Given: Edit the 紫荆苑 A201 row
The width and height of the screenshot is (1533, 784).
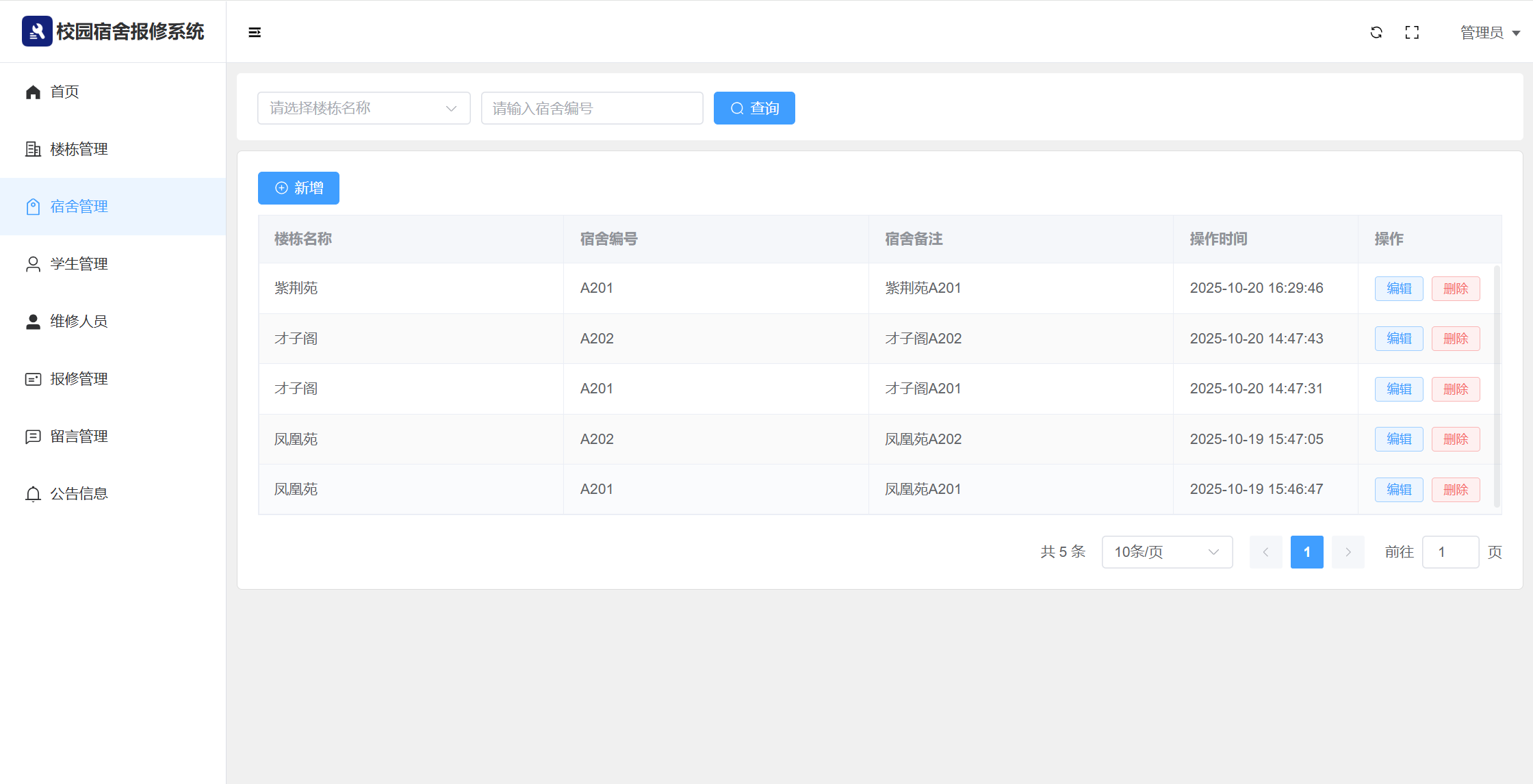Looking at the screenshot, I should click(1398, 289).
